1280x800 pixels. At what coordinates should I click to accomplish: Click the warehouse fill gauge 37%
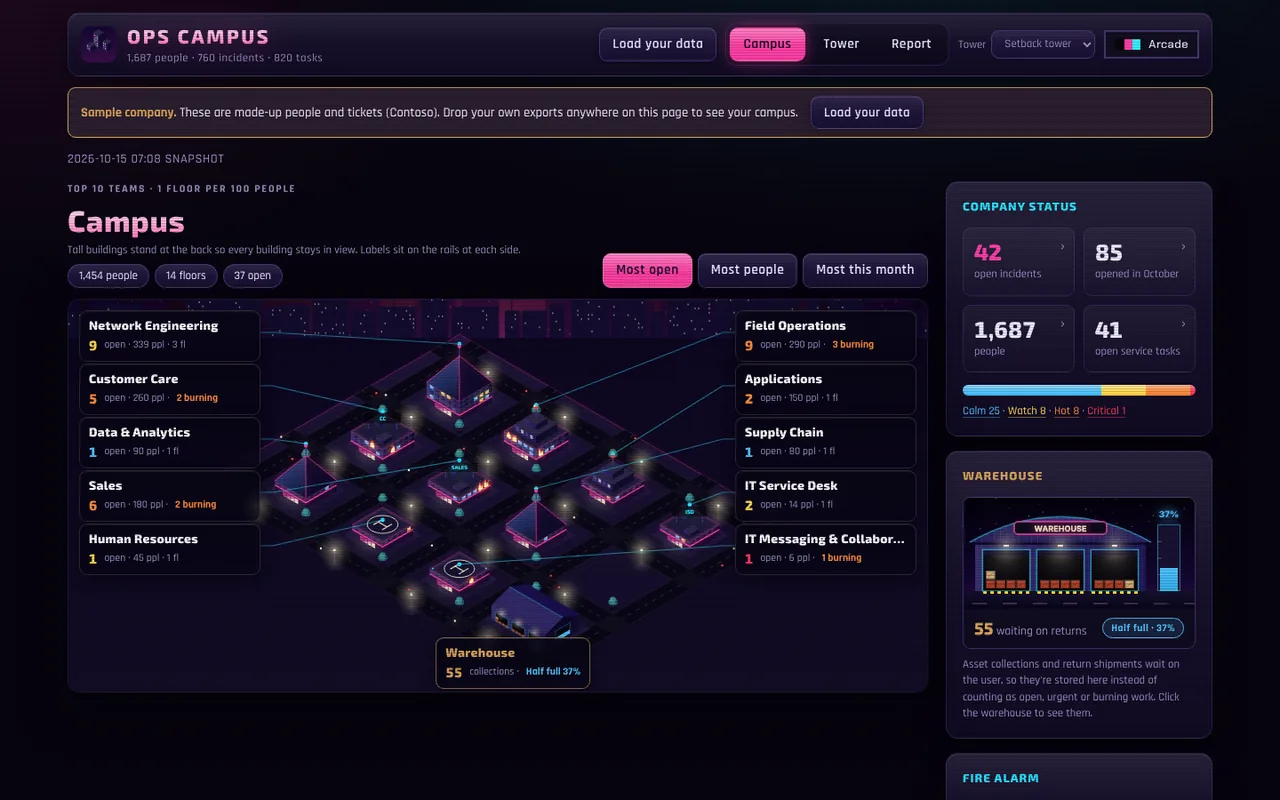[x=1168, y=550]
